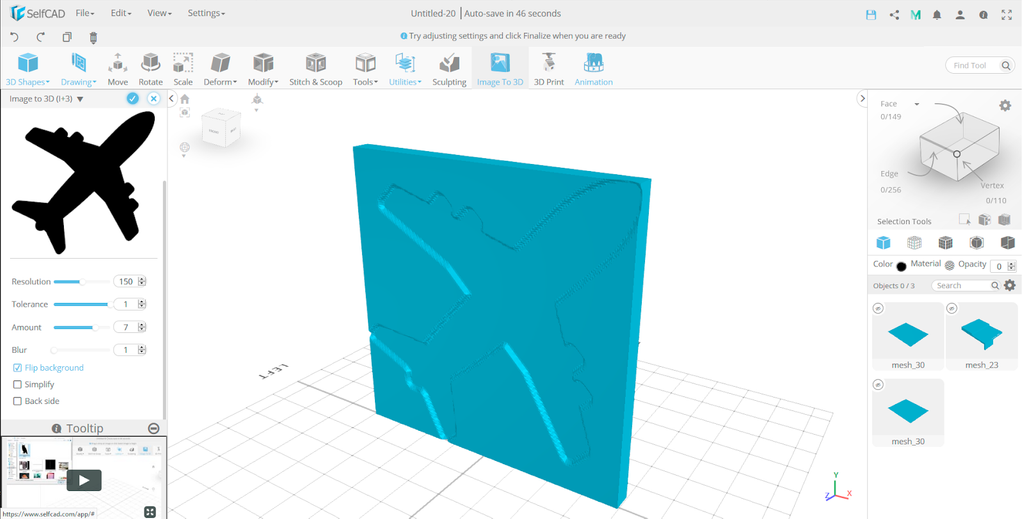Open the 3D Print tool
The width and height of the screenshot is (1024, 519).
point(548,69)
